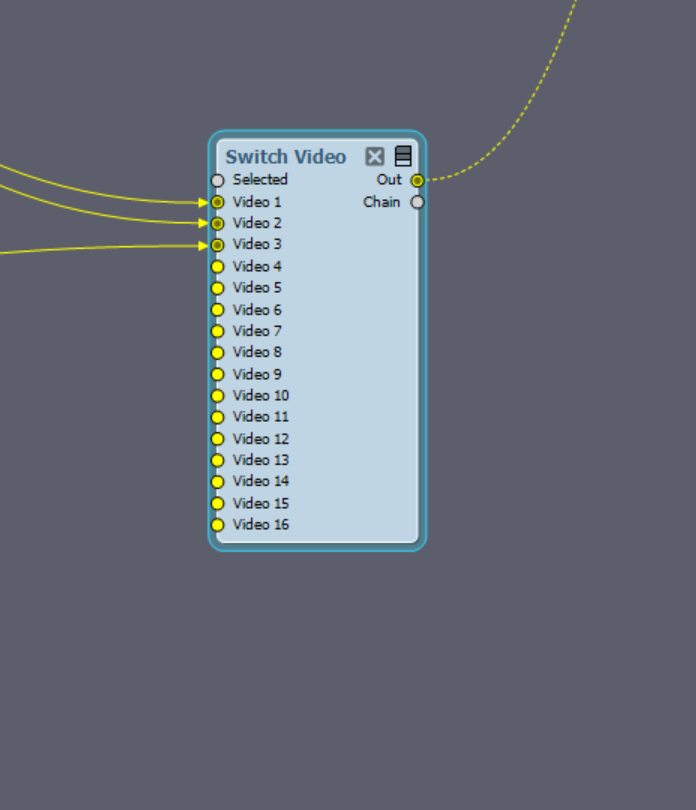Click the 'Video 12' label text
Screen dimensions: 696x810
pyautogui.click(x=261, y=439)
